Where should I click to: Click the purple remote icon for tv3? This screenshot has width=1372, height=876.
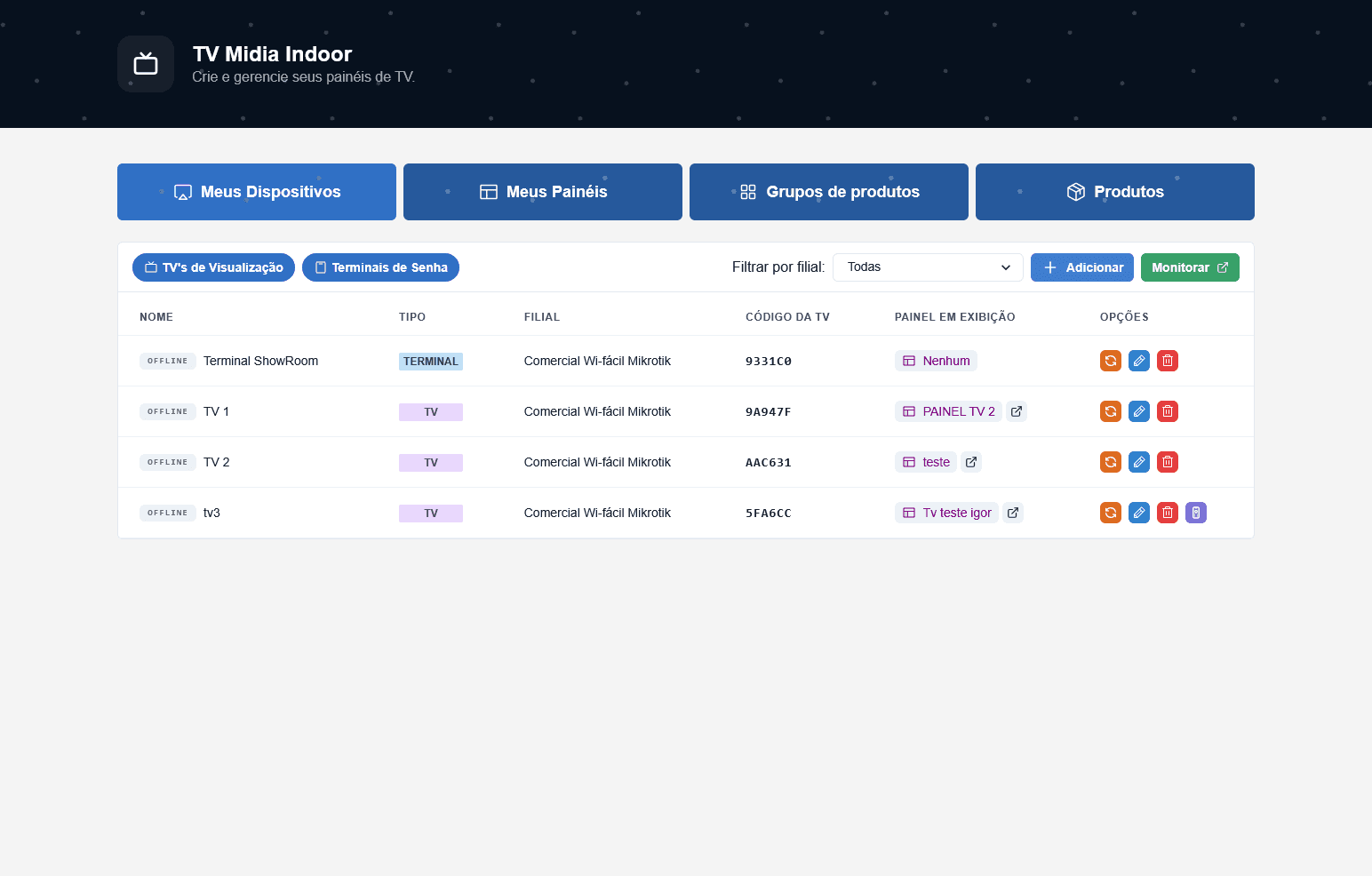point(1196,513)
